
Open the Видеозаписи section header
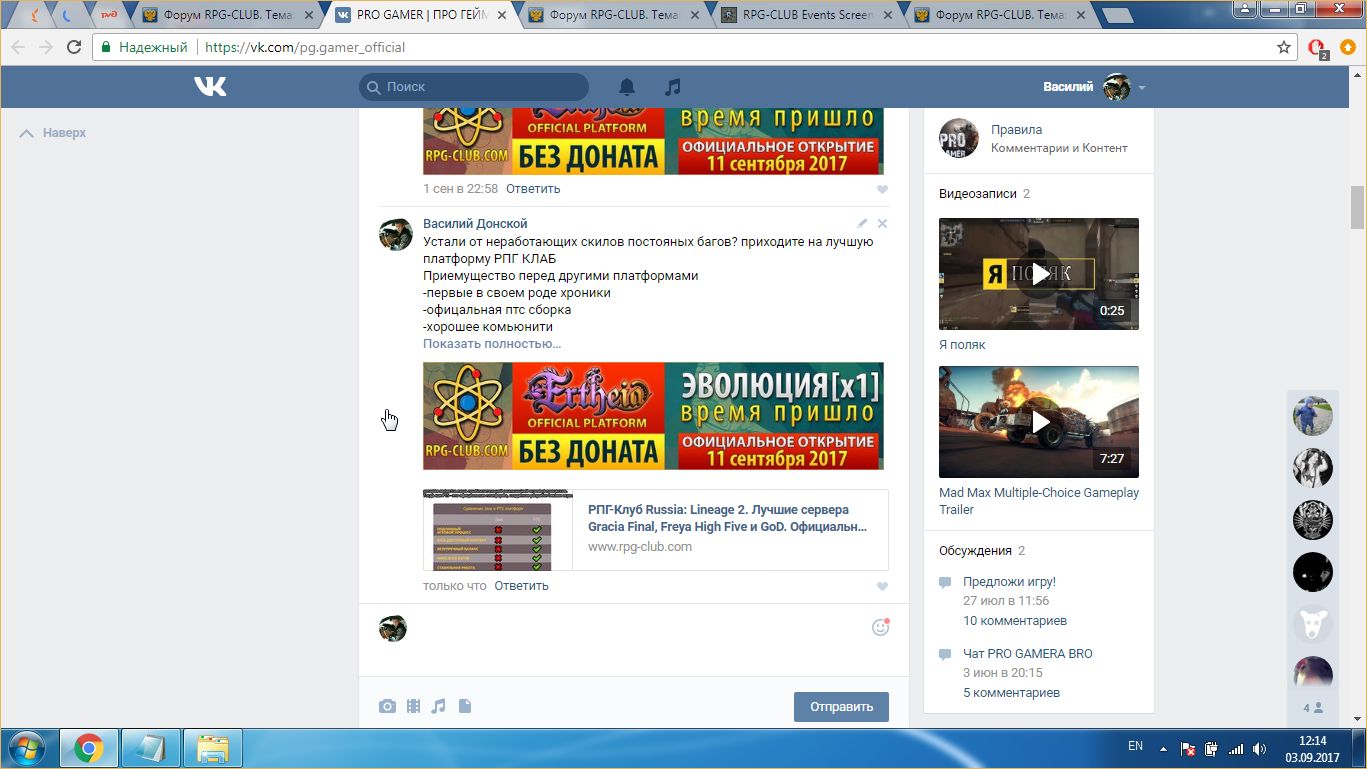click(977, 194)
